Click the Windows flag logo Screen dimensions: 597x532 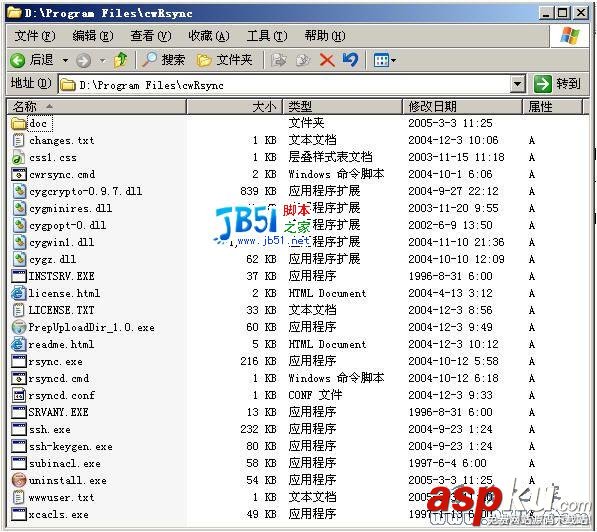click(x=570, y=36)
